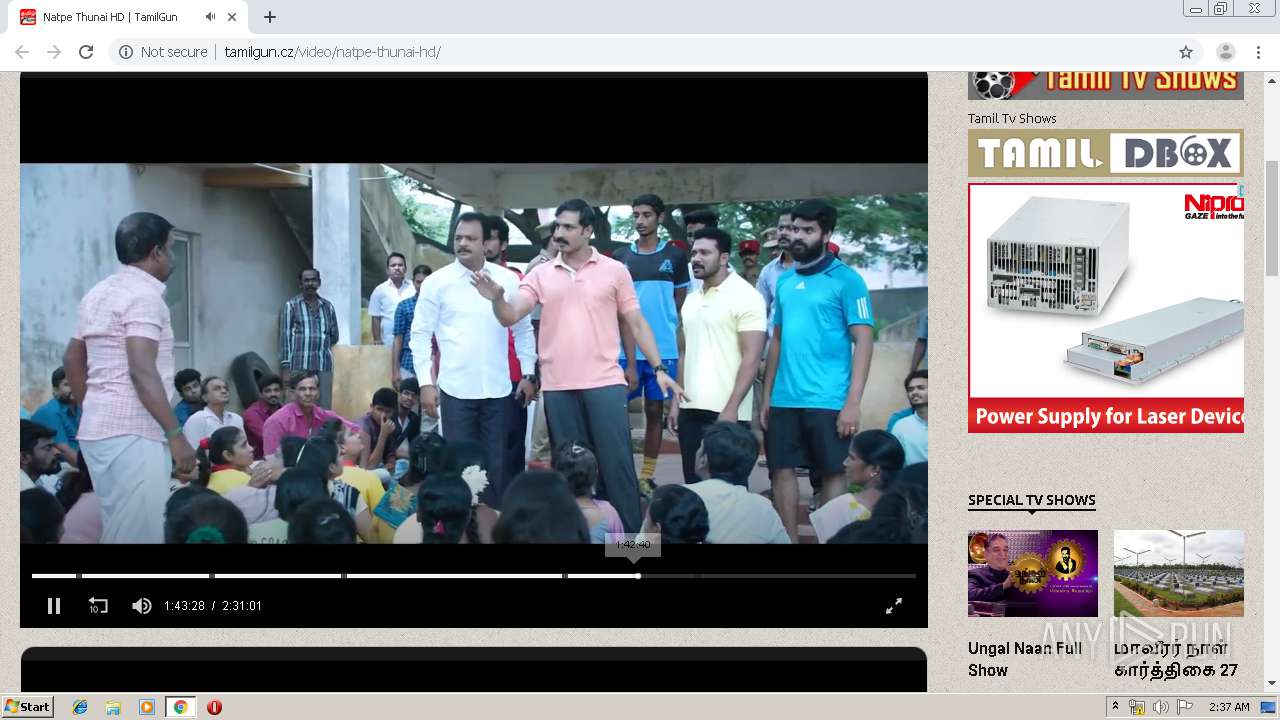The height and width of the screenshot is (720, 1280).
Task: Open Windows Explorer from taskbar
Action: tap(113, 707)
